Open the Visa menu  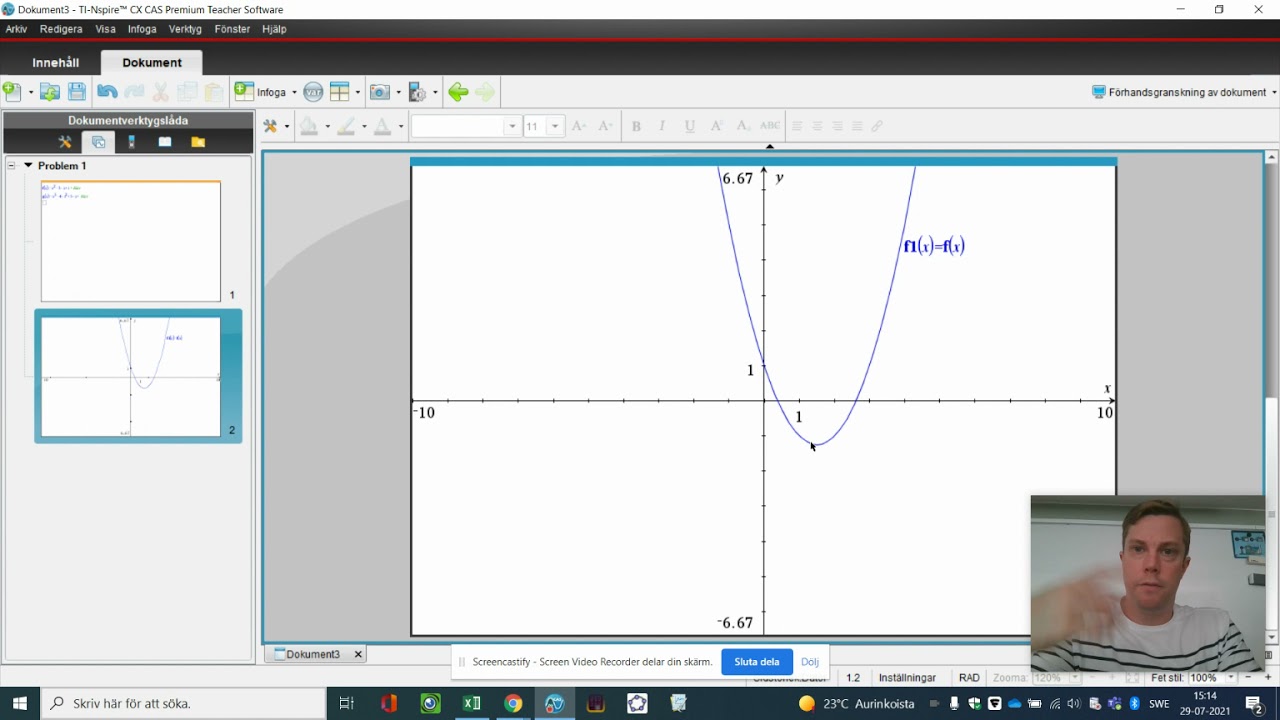[x=105, y=29]
